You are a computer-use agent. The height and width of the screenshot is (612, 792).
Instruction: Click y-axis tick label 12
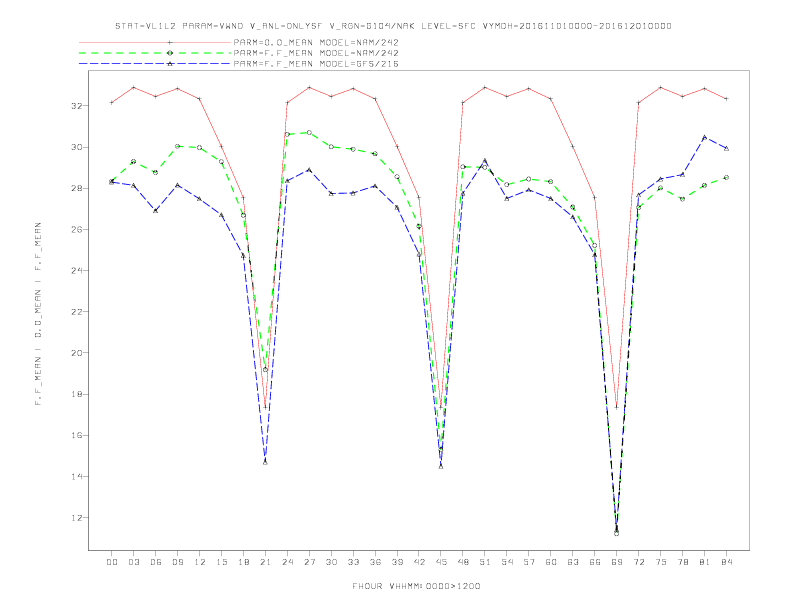(x=77, y=518)
